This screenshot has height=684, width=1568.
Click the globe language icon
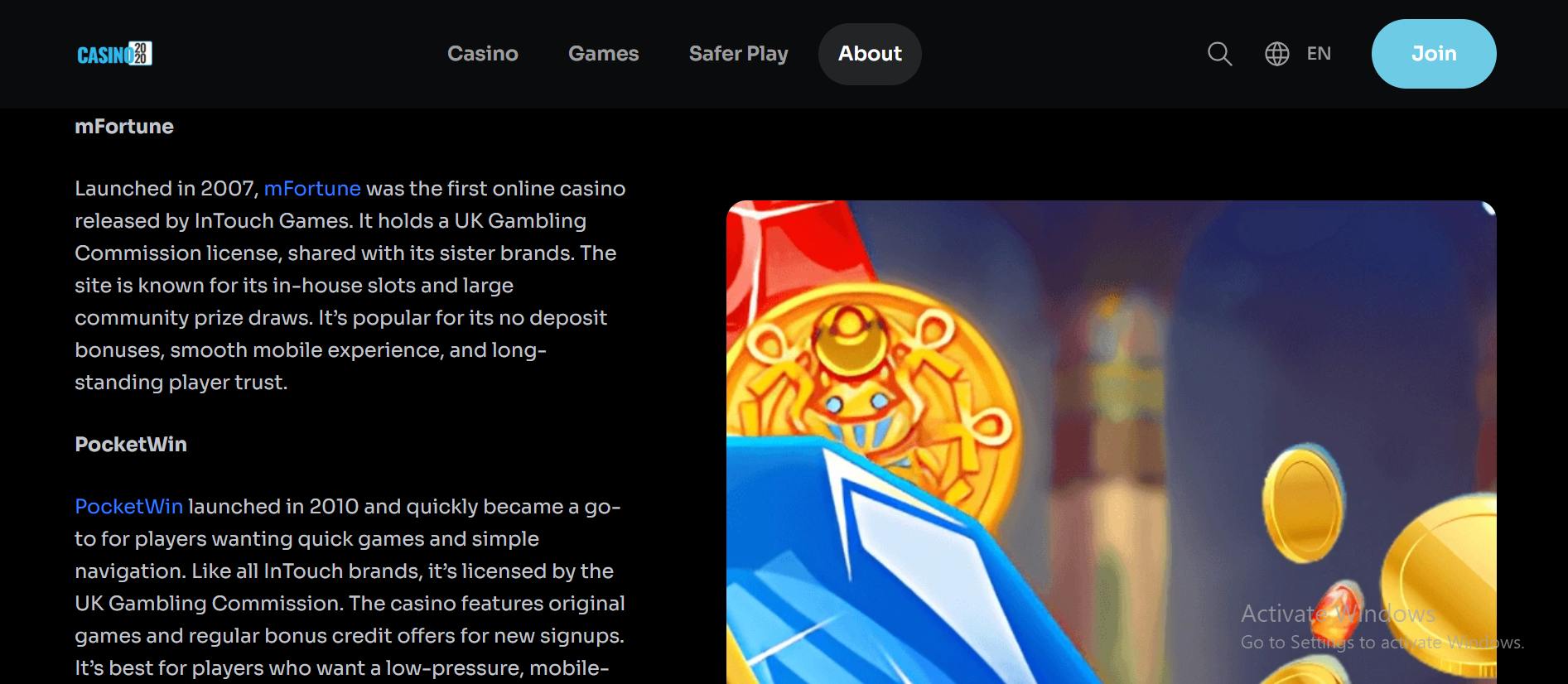point(1276,54)
